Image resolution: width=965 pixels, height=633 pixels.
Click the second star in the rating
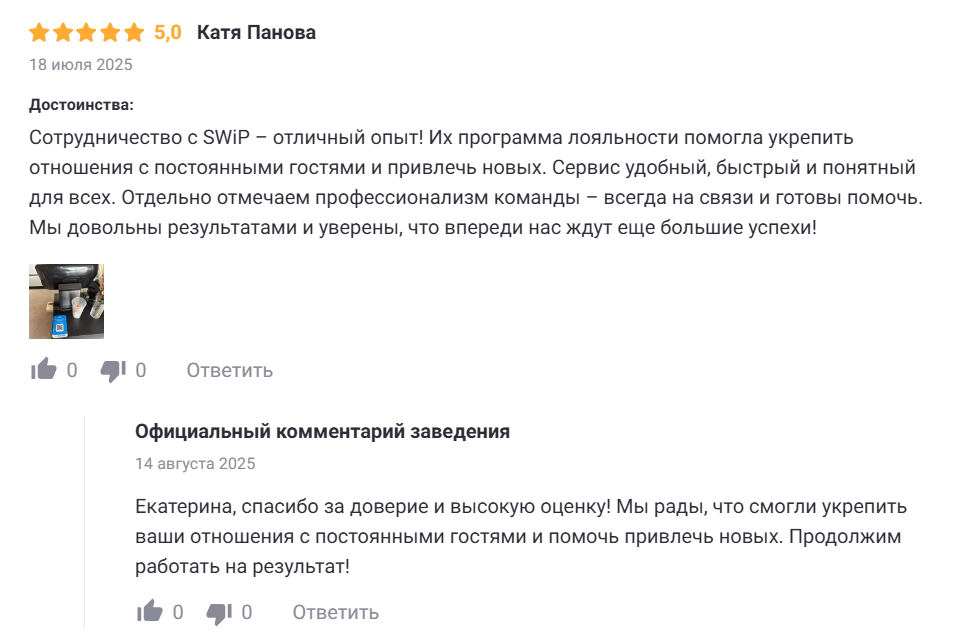tap(64, 33)
